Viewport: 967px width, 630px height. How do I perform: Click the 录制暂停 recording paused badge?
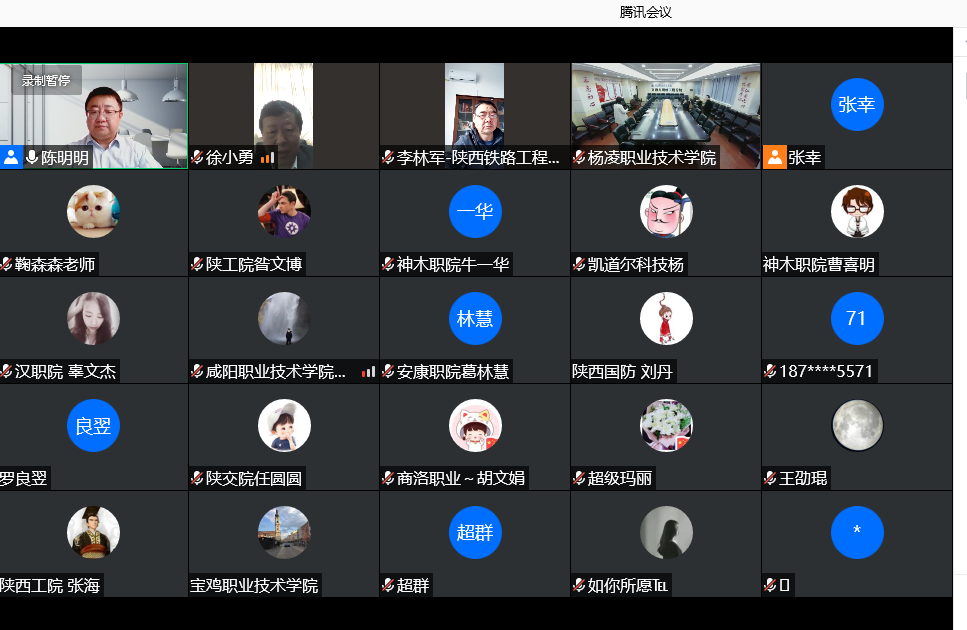click(46, 80)
